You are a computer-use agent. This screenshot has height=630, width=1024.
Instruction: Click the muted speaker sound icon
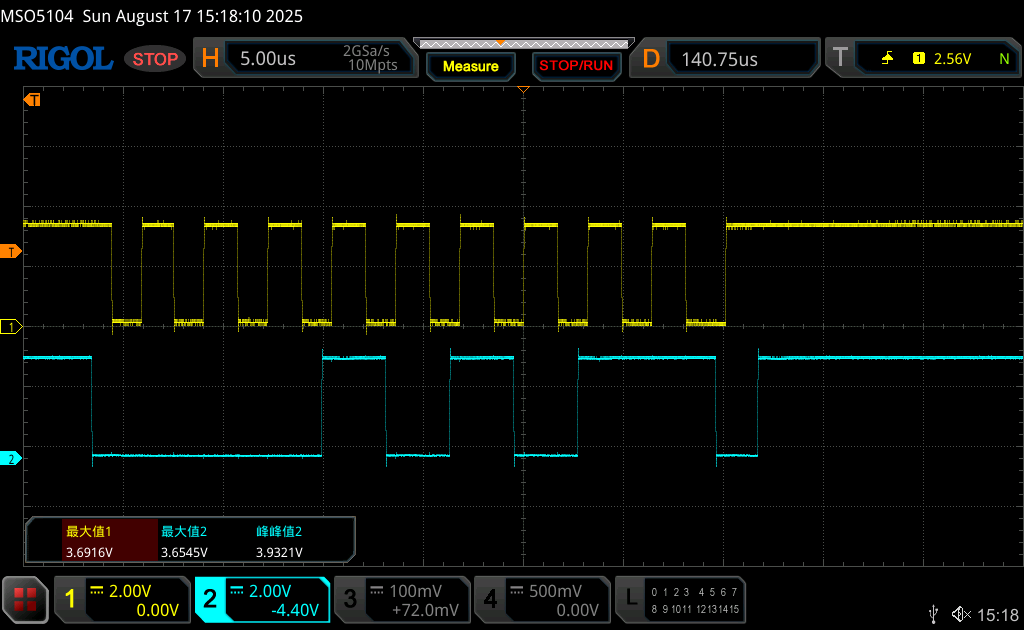[x=961, y=613]
